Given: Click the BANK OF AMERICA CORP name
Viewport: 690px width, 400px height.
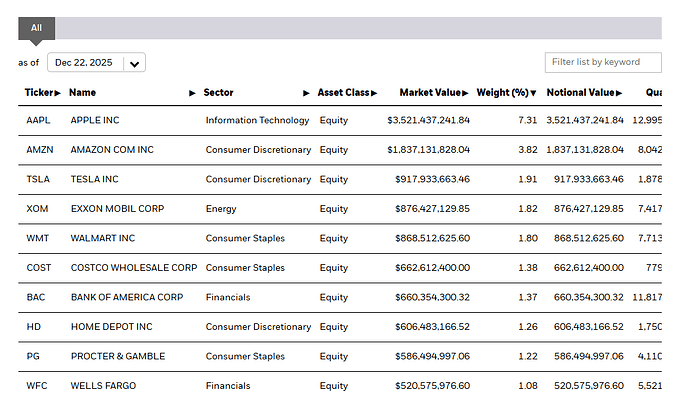Looking at the screenshot, I should (x=126, y=298).
